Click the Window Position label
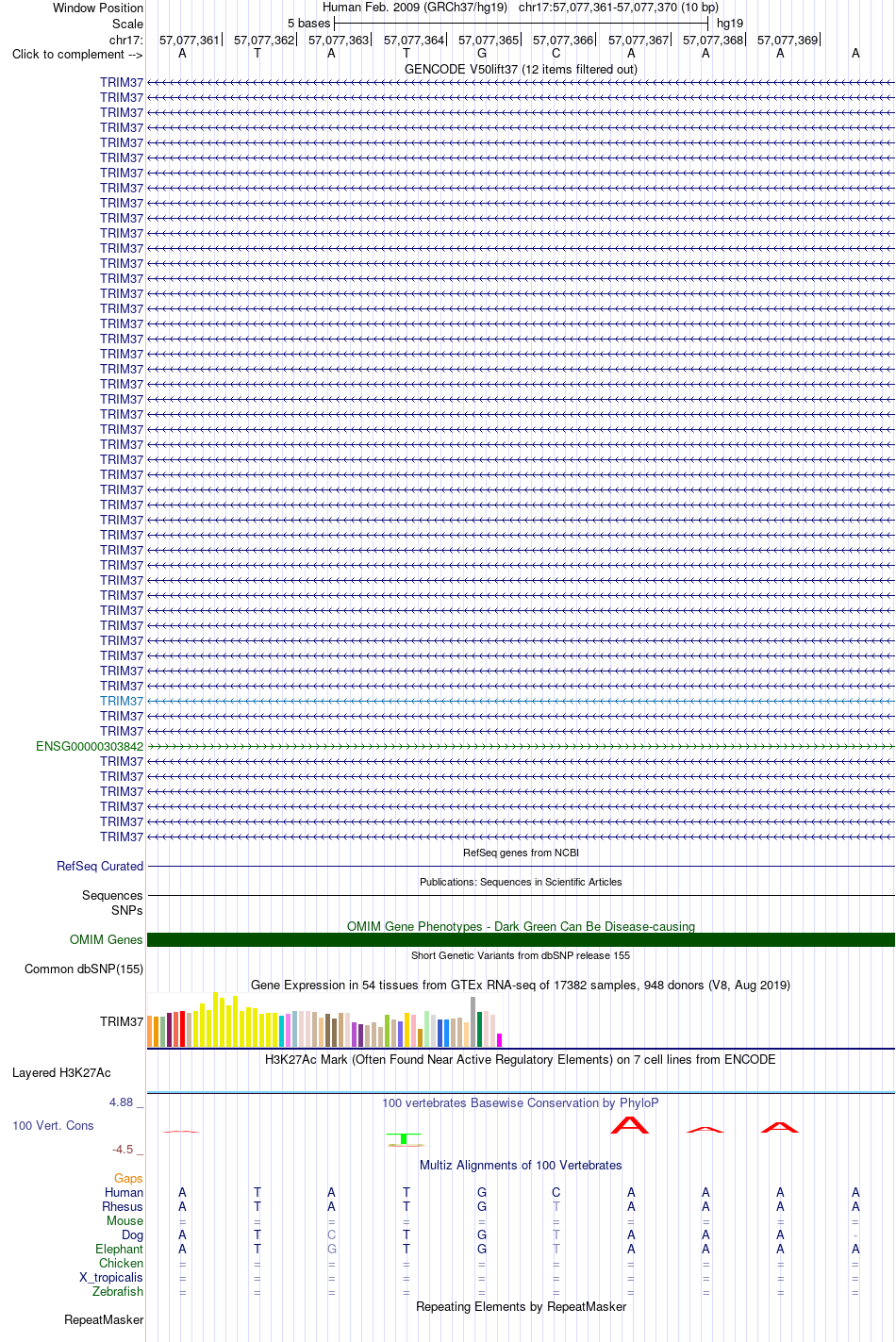Screen dimensions: 896x1342 pyautogui.click(x=98, y=8)
